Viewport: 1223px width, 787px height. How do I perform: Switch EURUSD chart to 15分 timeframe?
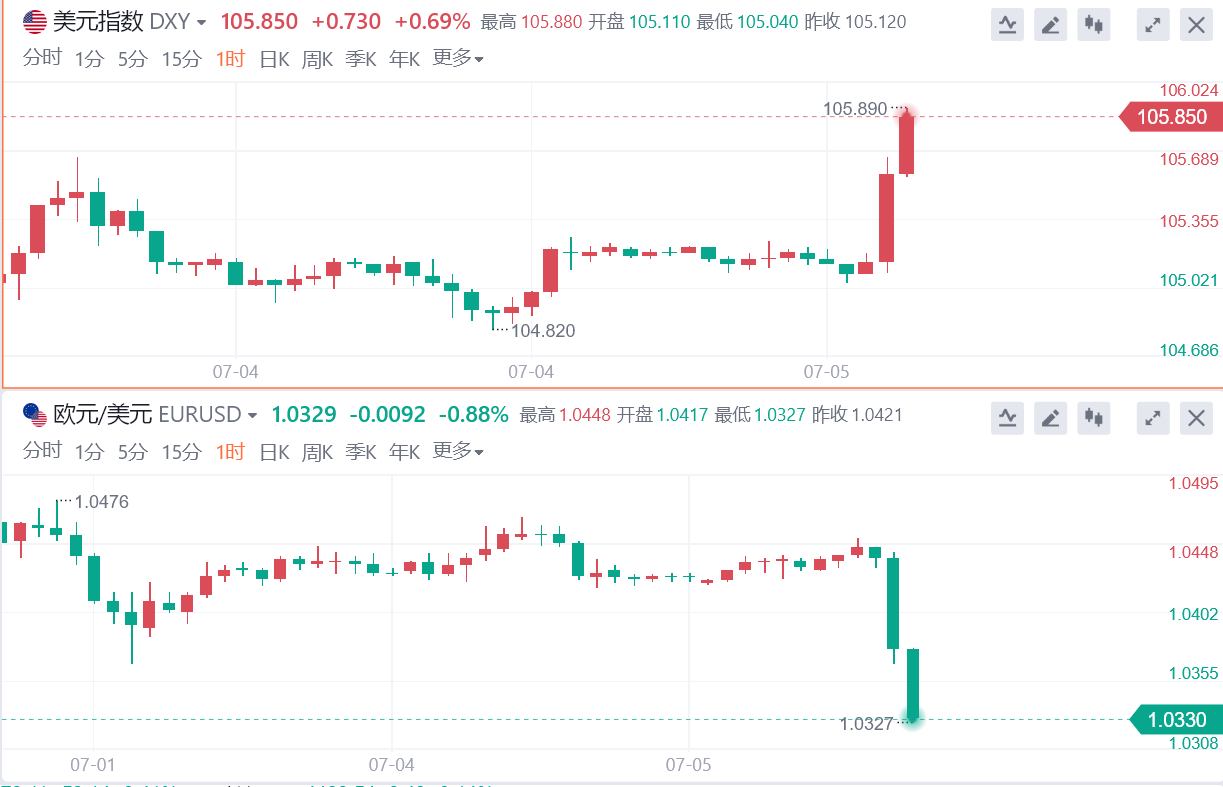(181, 452)
